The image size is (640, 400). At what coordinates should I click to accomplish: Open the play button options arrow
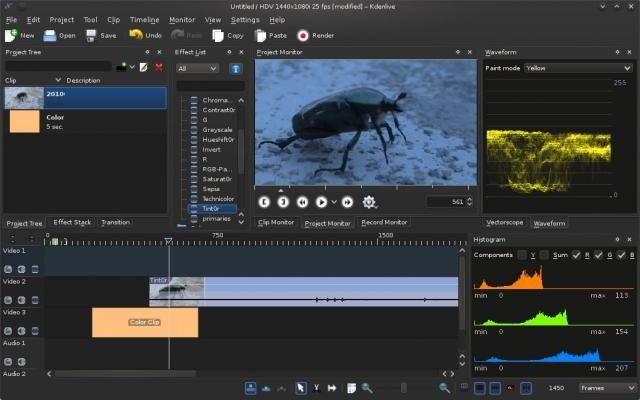point(334,202)
